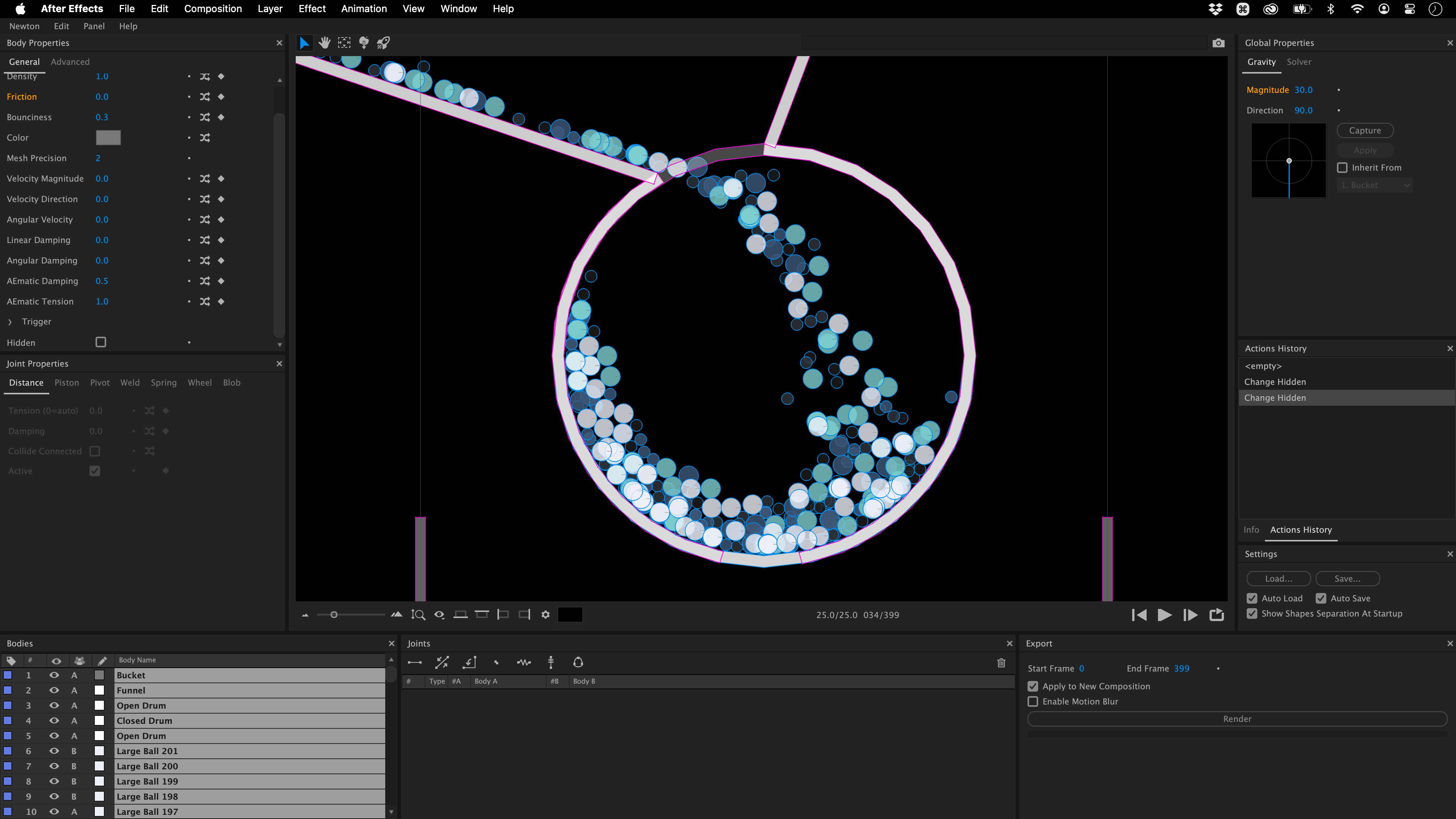Click the camera snapshot icon
This screenshot has width=1456, height=819.
click(x=1218, y=43)
